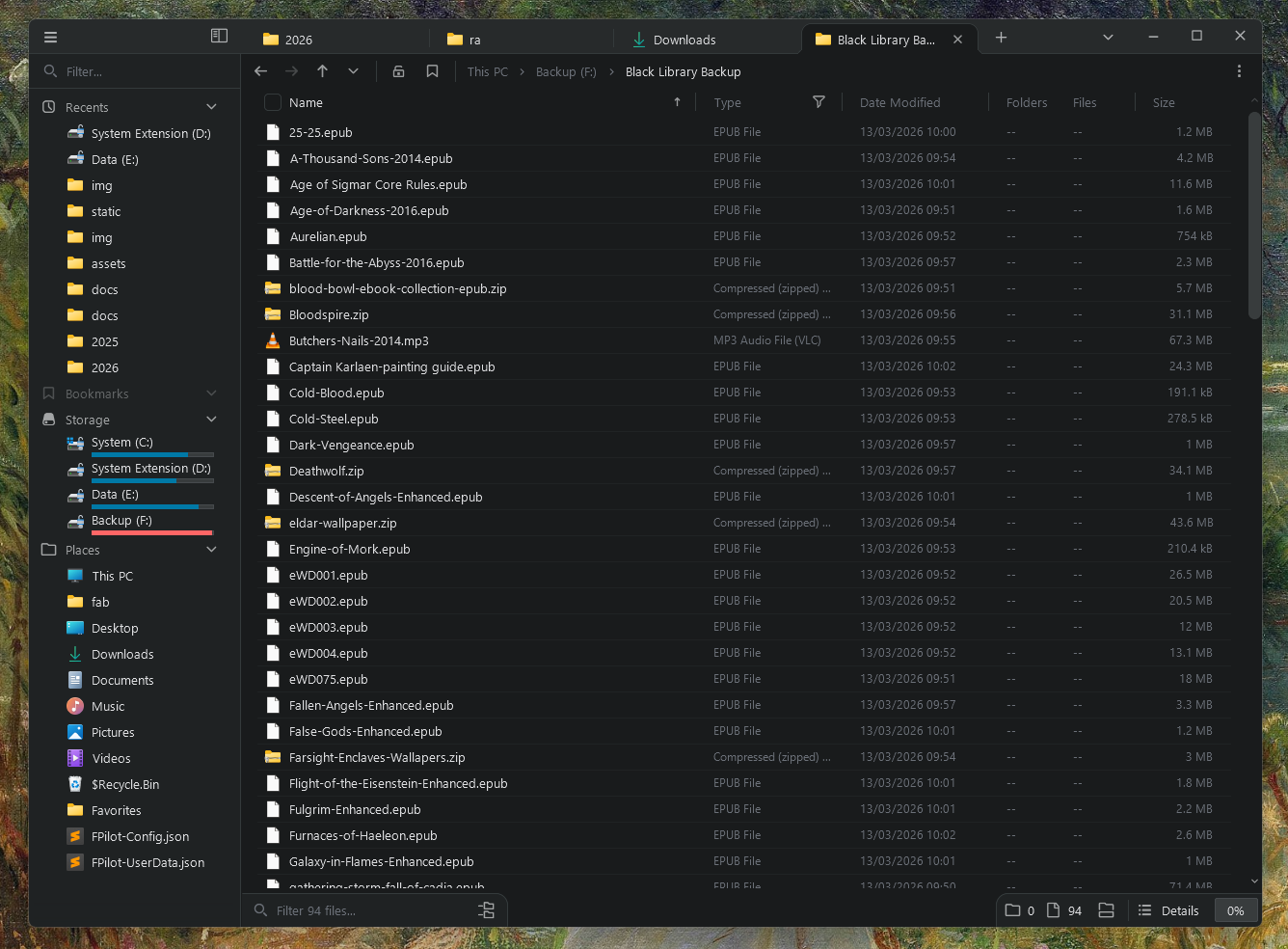This screenshot has height=949, width=1288.
Task: Collapse the Places section
Action: [211, 550]
